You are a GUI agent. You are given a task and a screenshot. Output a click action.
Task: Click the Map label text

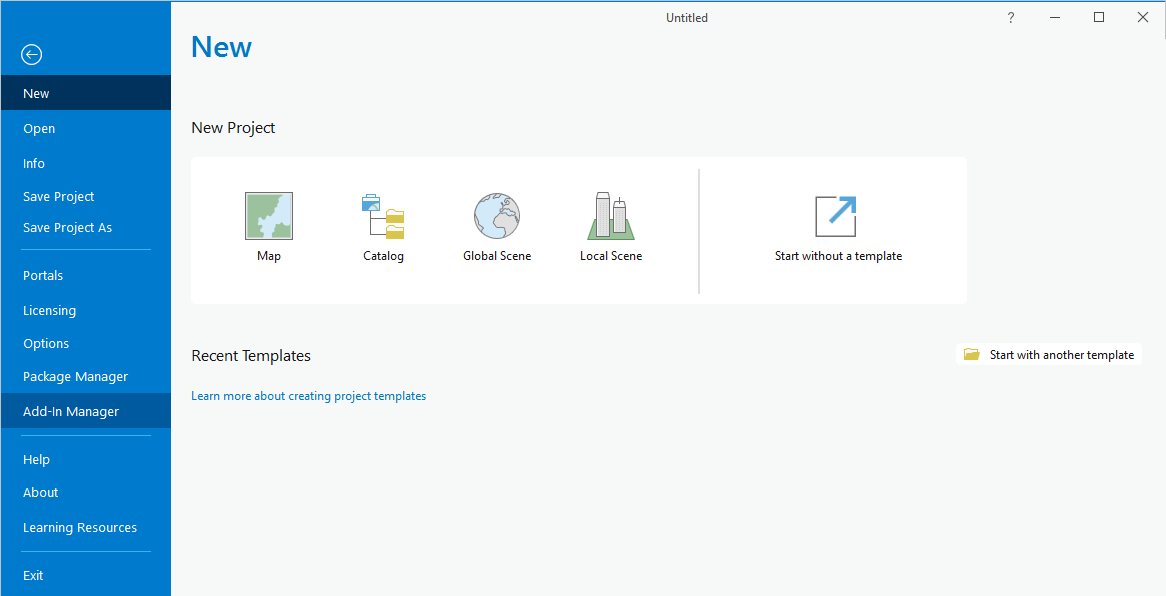268,256
